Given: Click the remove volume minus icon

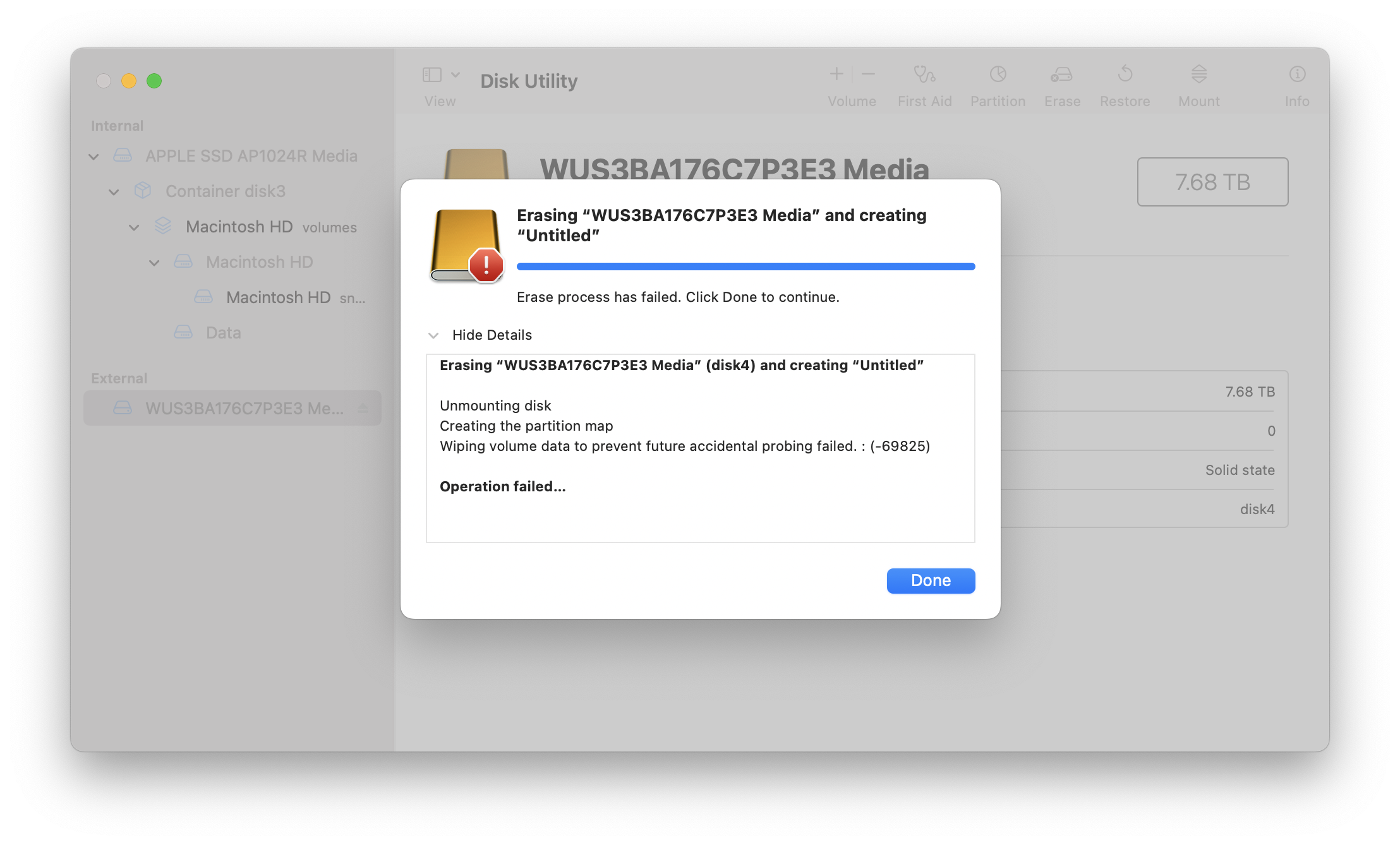Looking at the screenshot, I should click(869, 75).
